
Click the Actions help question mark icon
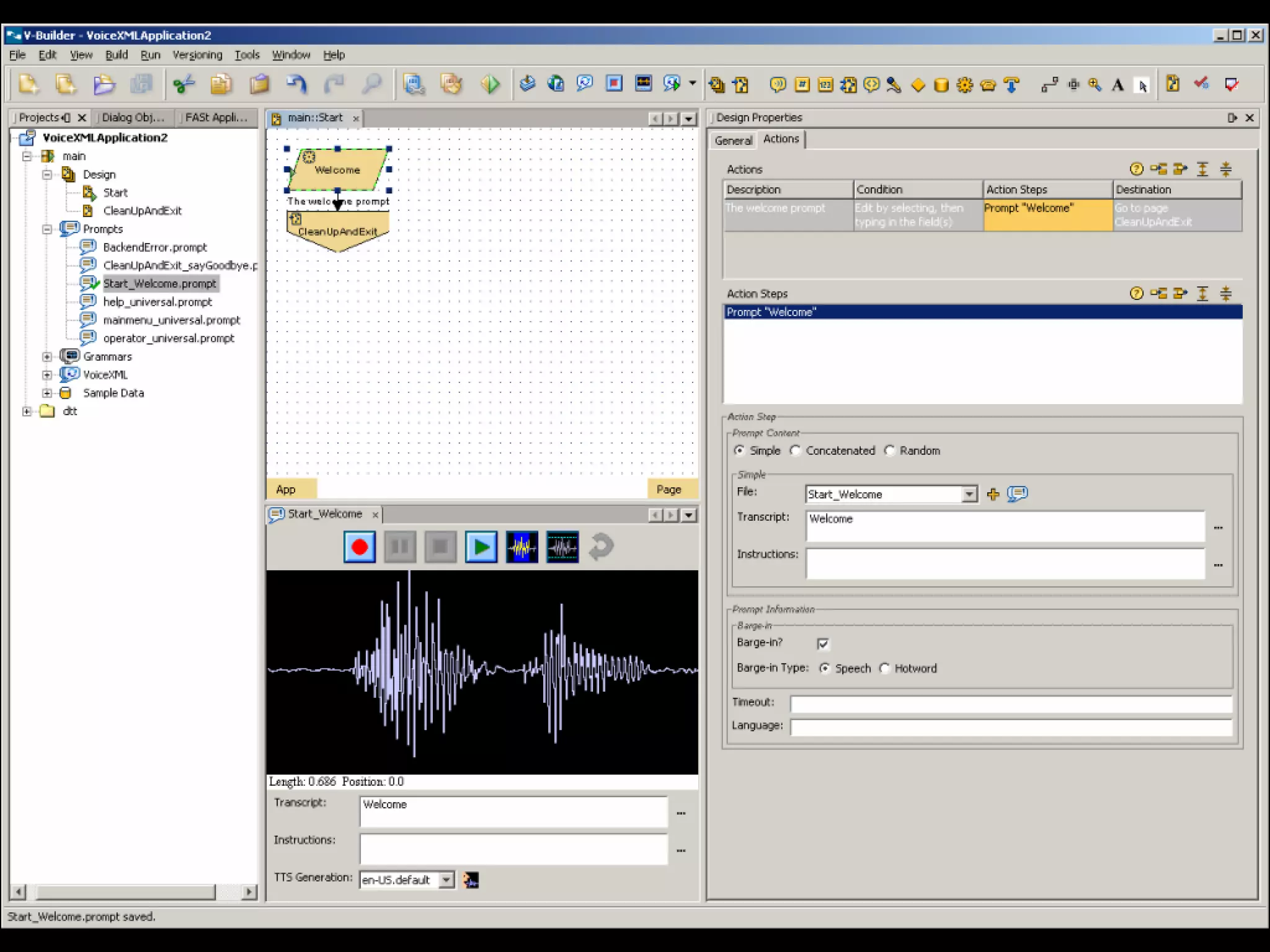1136,169
